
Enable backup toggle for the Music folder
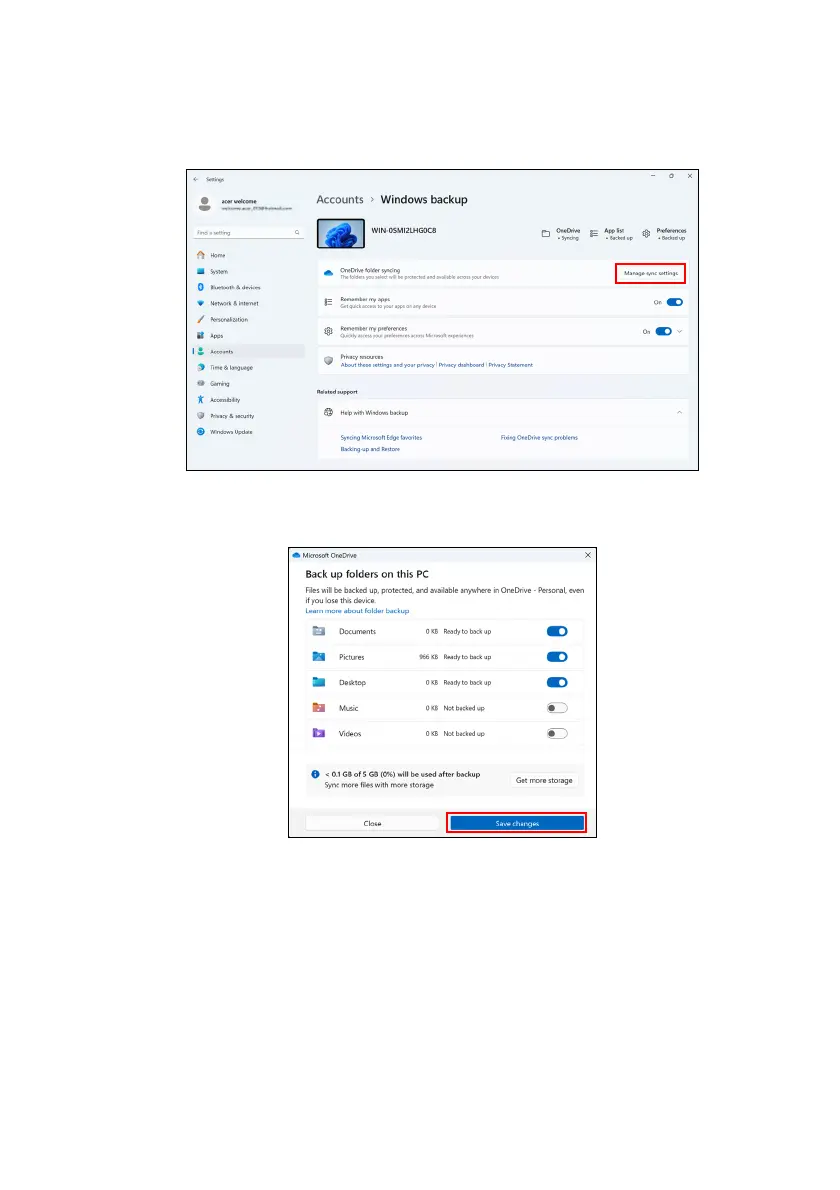pyautogui.click(x=557, y=708)
